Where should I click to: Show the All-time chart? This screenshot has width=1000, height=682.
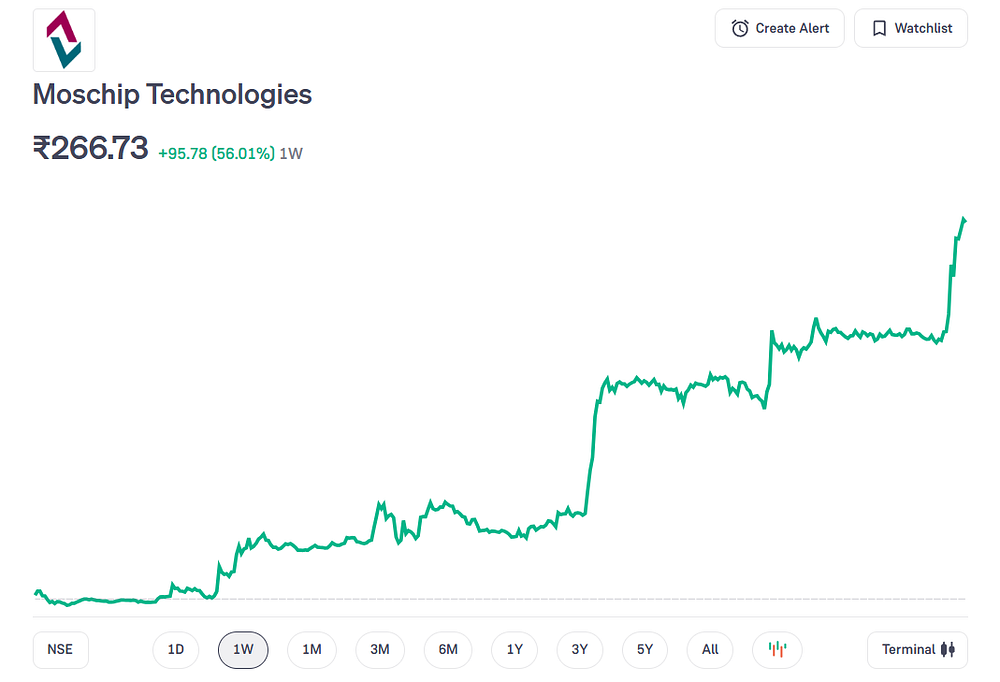[710, 649]
